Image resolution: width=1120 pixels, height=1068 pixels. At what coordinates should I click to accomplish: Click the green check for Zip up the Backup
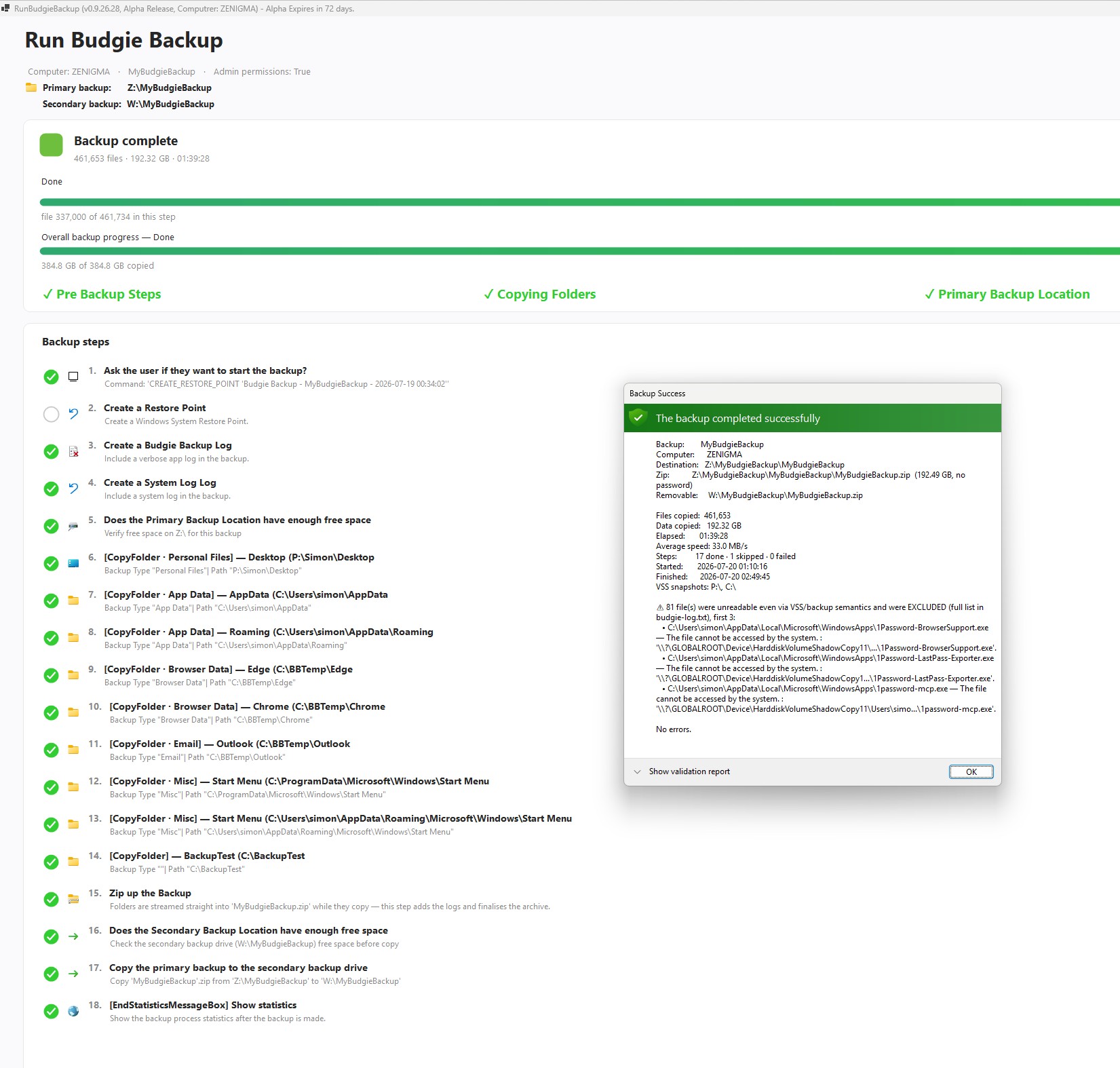coord(51,899)
